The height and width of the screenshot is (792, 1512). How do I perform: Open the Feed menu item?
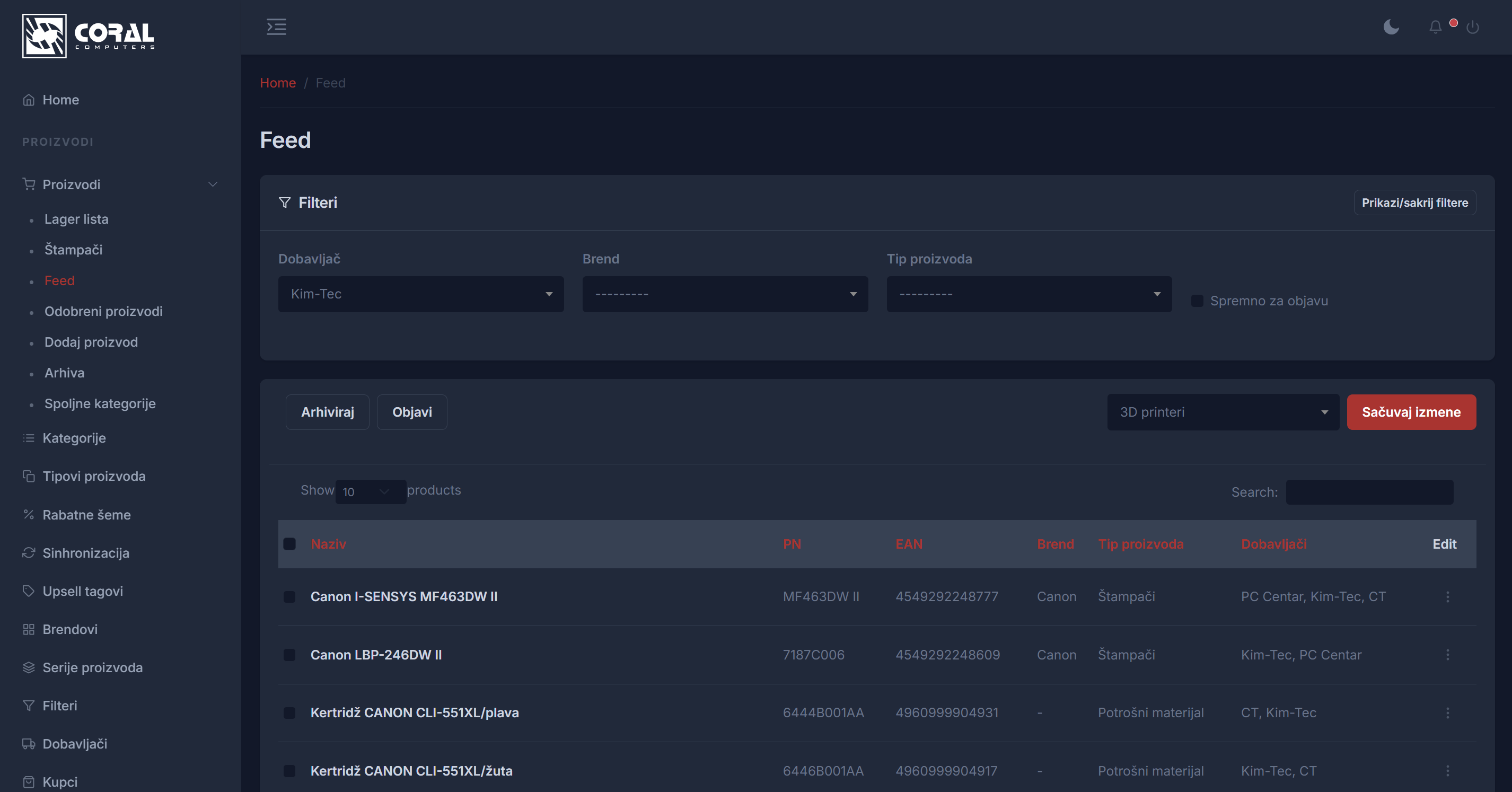tap(59, 280)
